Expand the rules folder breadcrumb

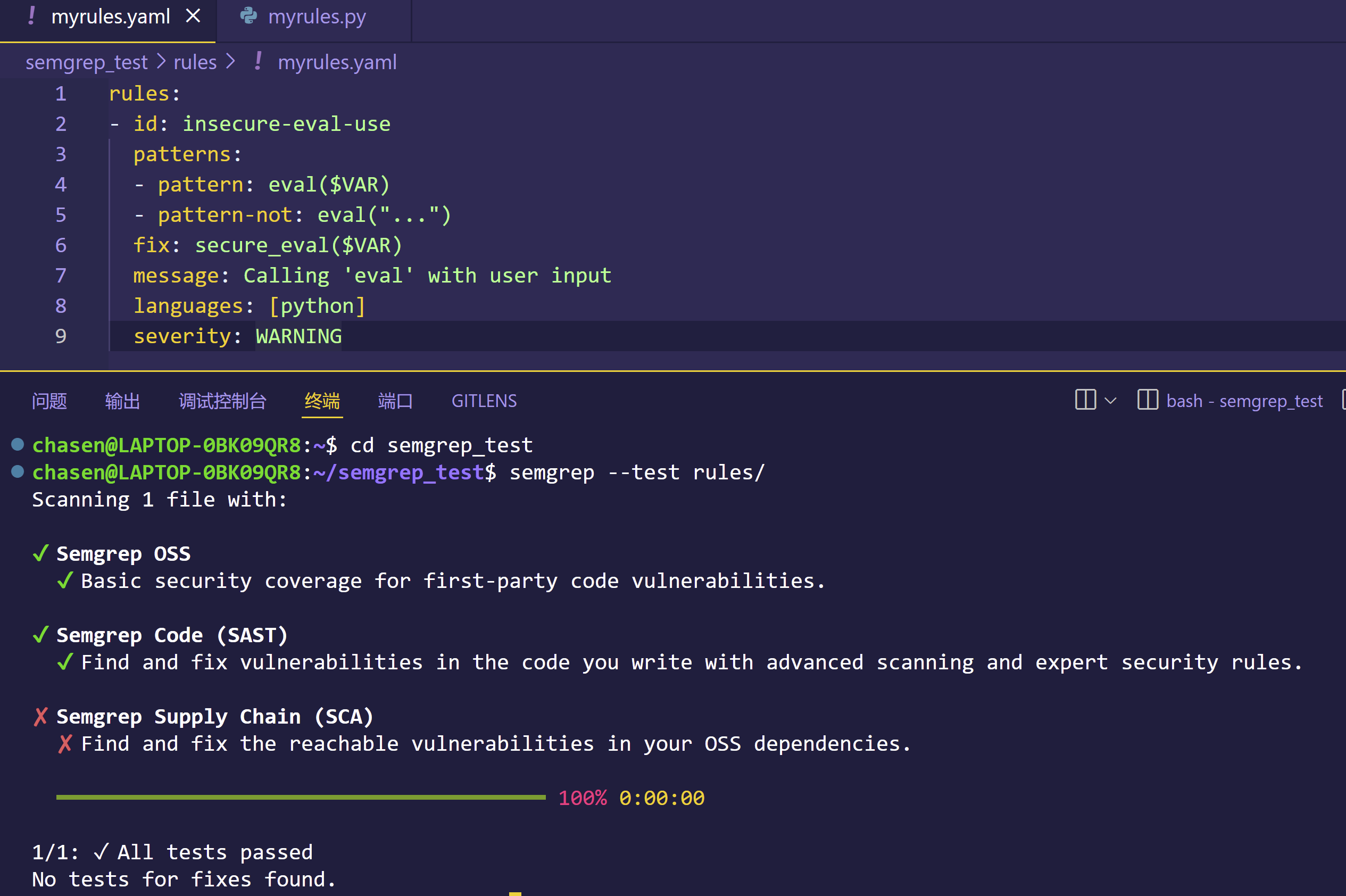195,62
